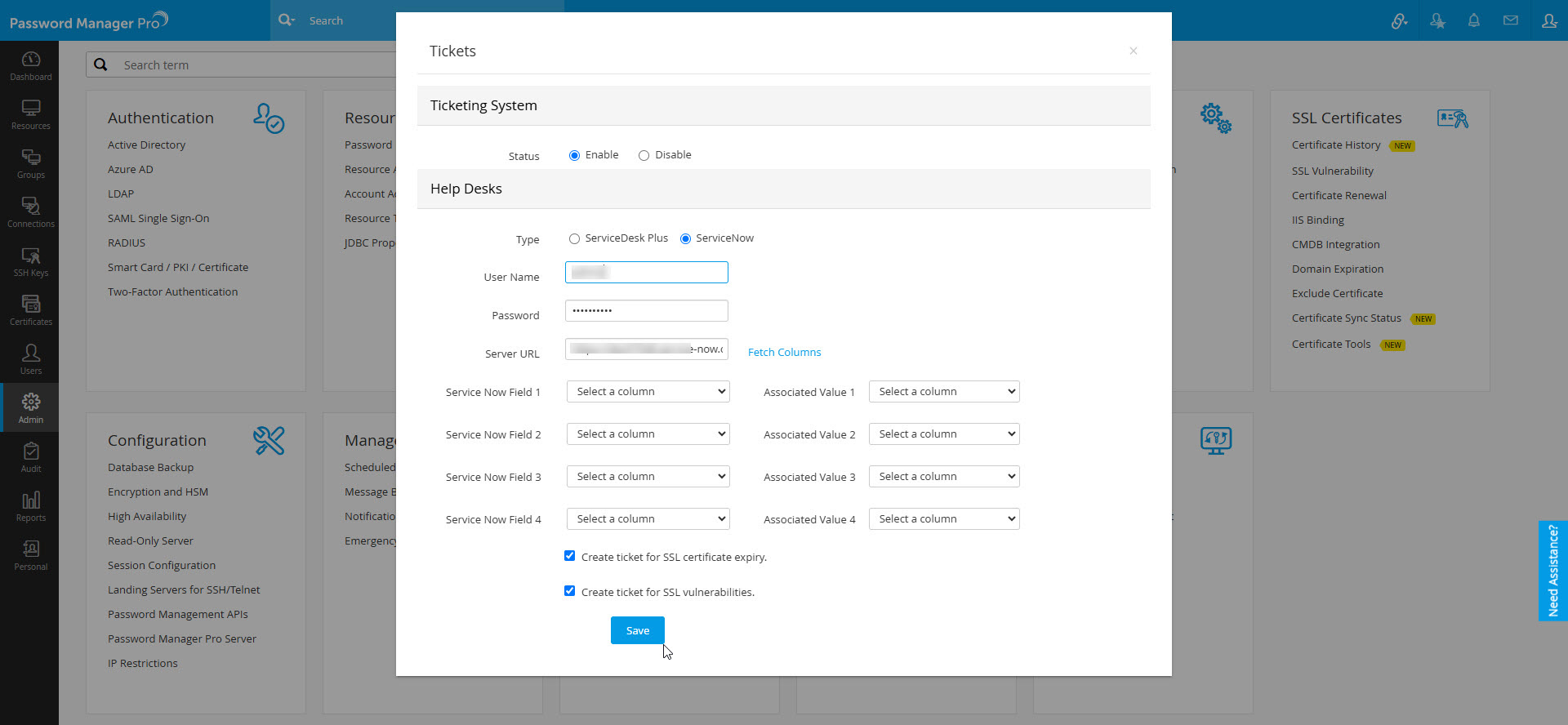The height and width of the screenshot is (725, 1568).
Task: Open CMDB Integration link
Action: pos(1336,244)
